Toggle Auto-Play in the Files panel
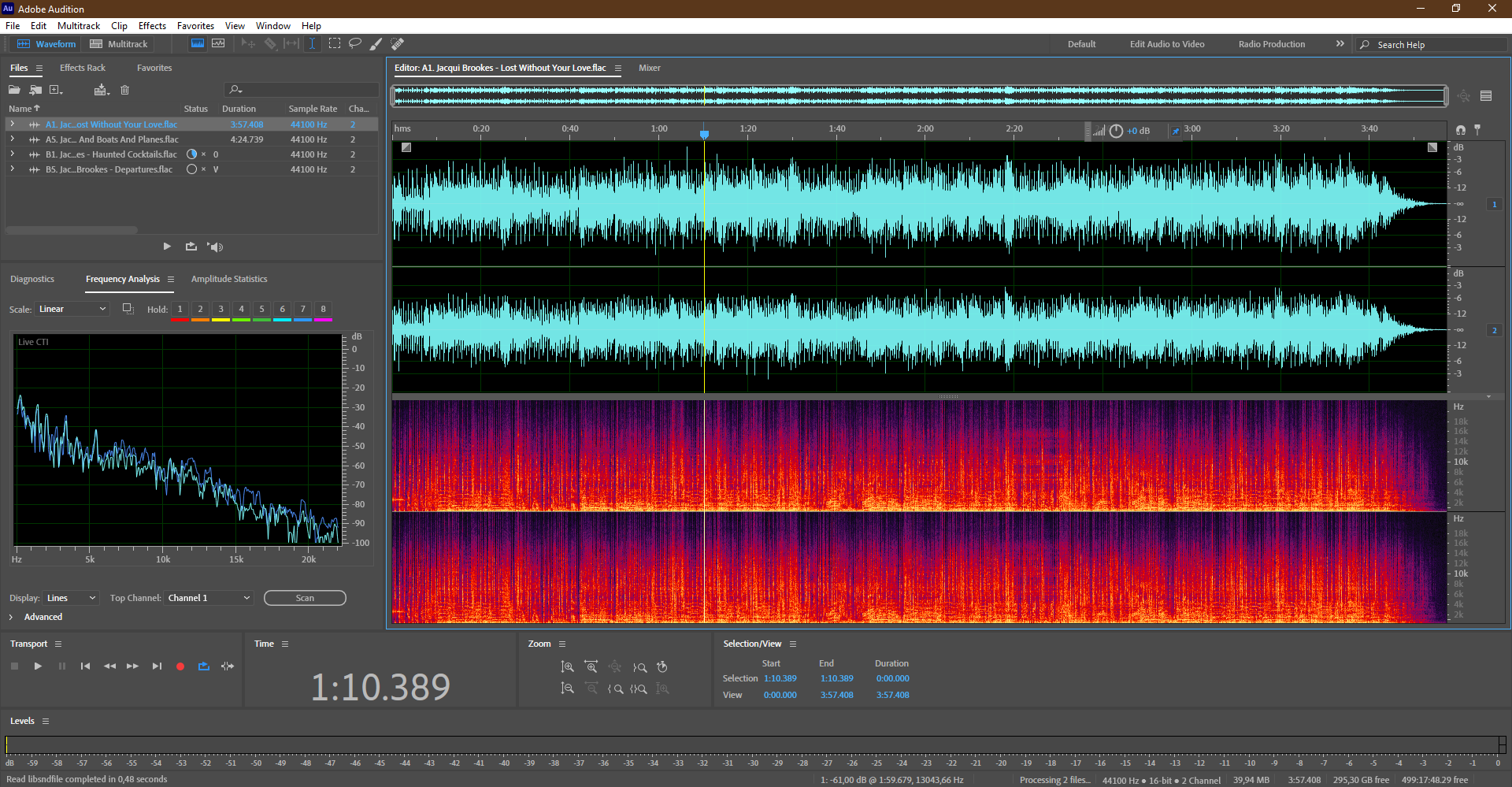Screen dimensions: 1512x787 tap(215, 247)
